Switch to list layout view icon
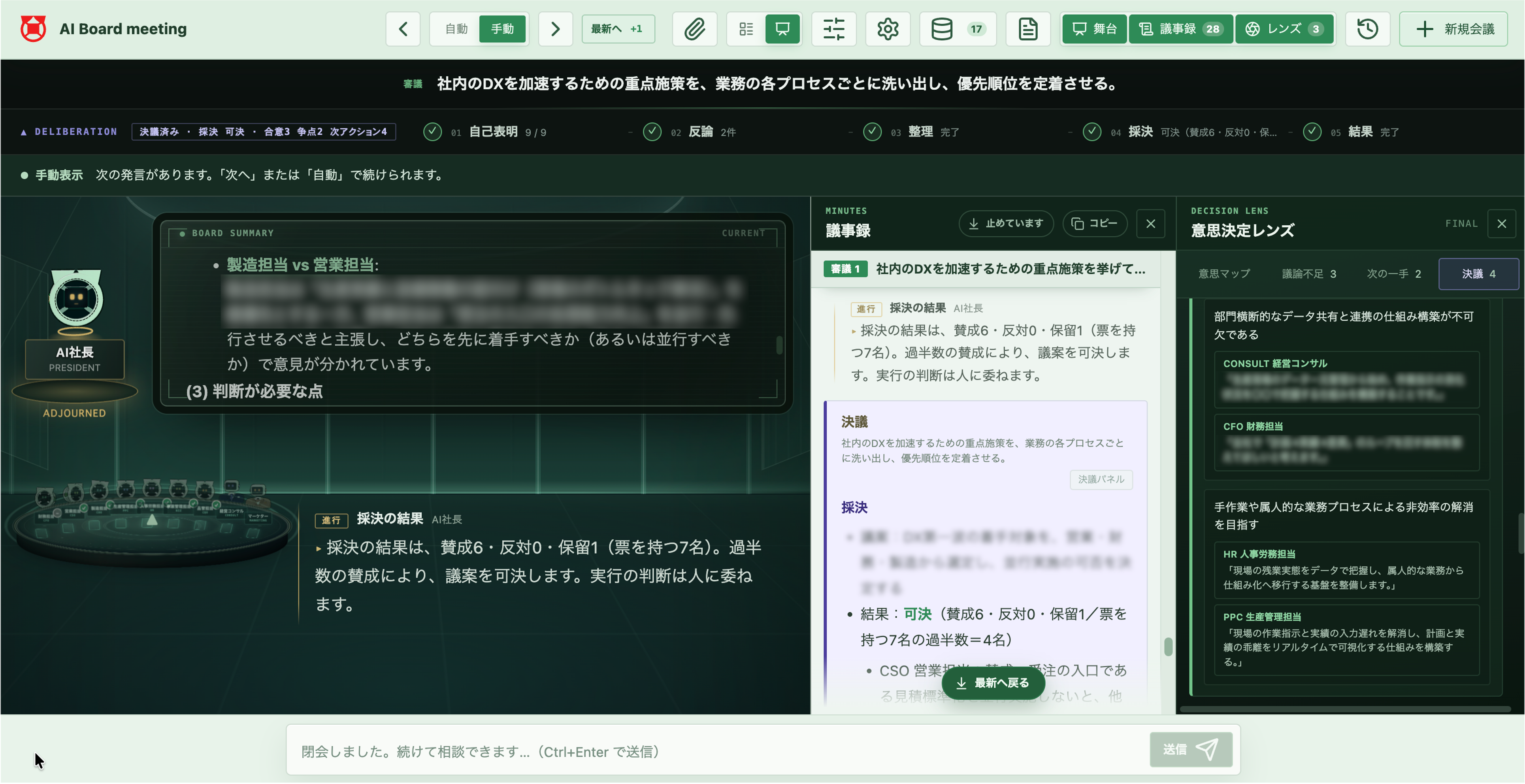This screenshot has height=784, width=1525. (746, 28)
